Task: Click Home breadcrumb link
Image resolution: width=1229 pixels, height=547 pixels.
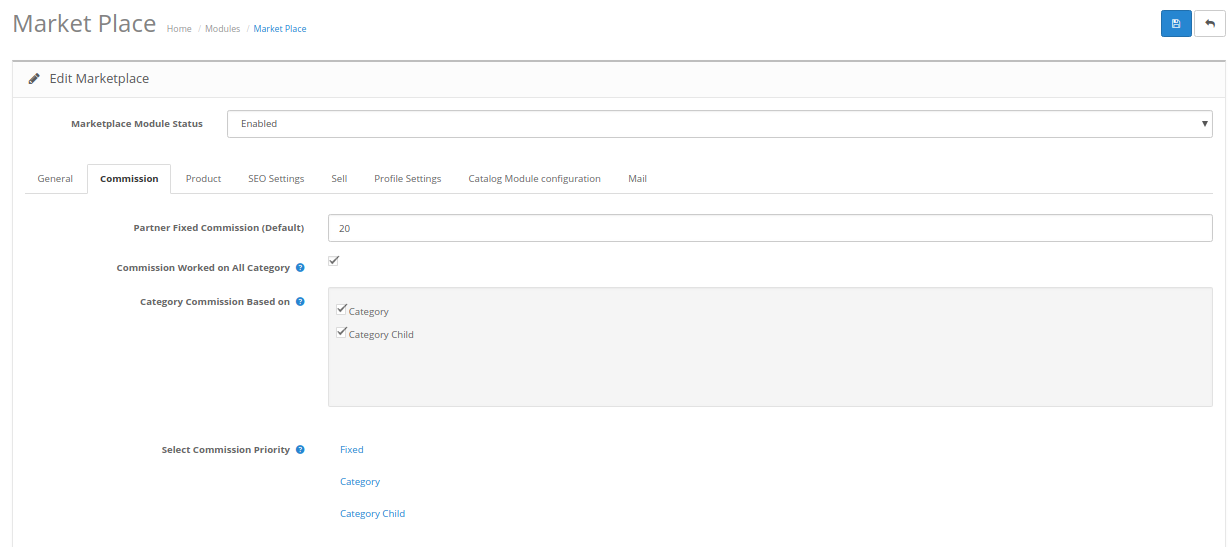Action: pyautogui.click(x=179, y=29)
